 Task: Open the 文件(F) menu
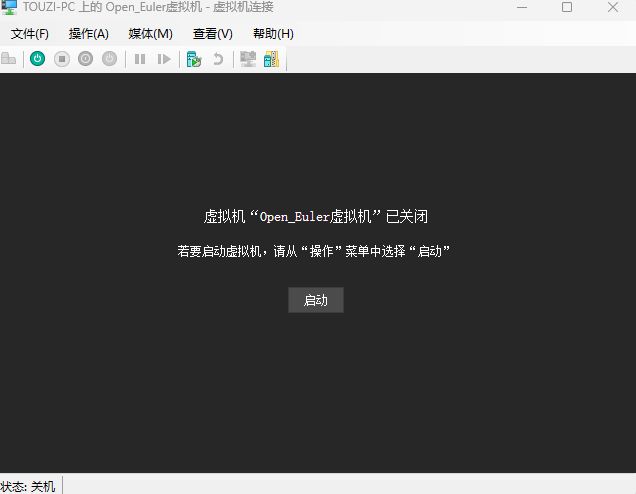pos(30,34)
